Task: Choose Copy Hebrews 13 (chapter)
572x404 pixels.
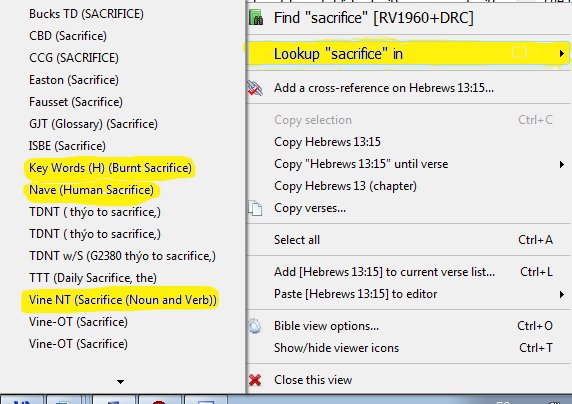Action: (x=345, y=186)
